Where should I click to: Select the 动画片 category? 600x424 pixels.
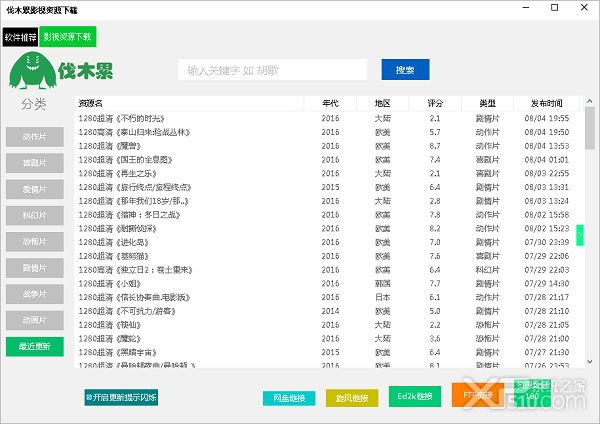click(x=35, y=320)
